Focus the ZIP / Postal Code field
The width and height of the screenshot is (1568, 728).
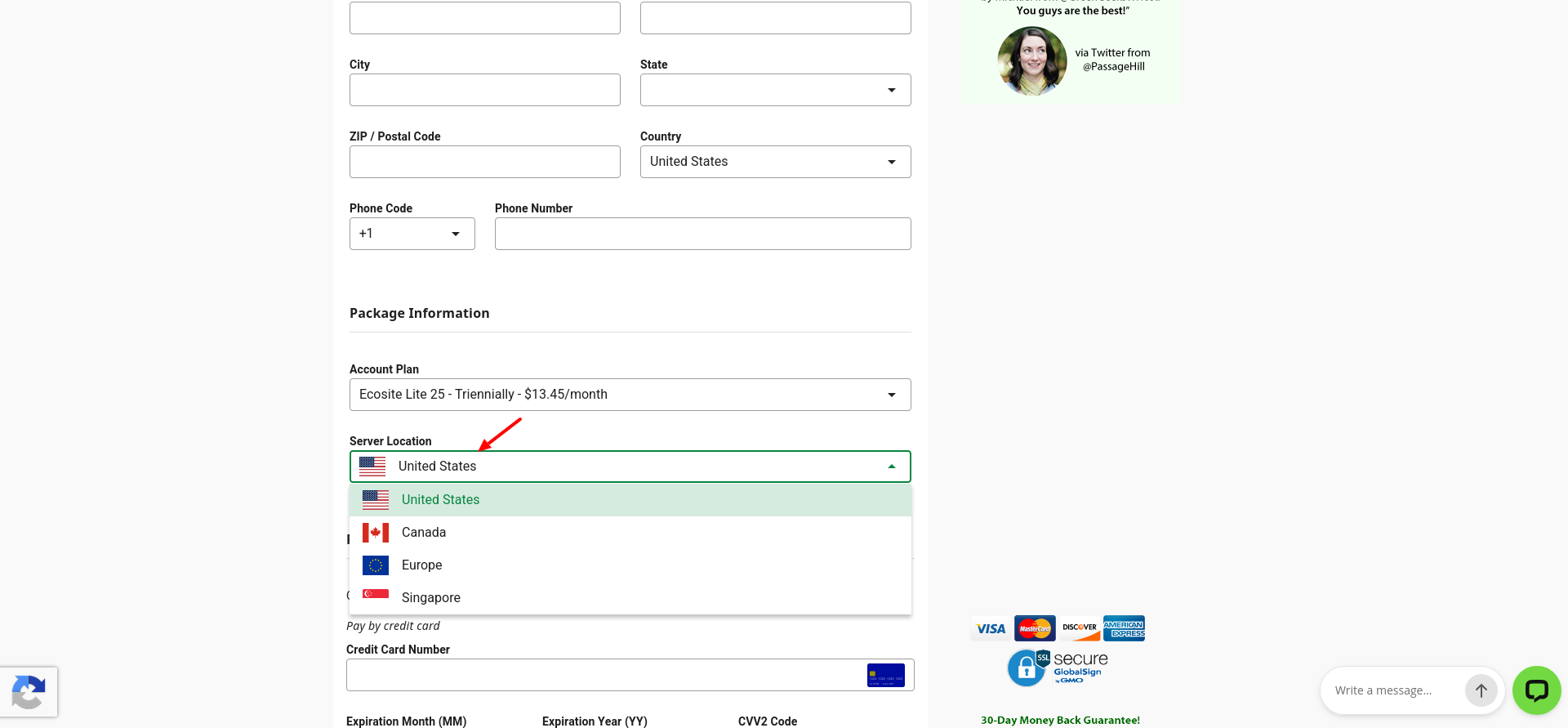click(485, 162)
